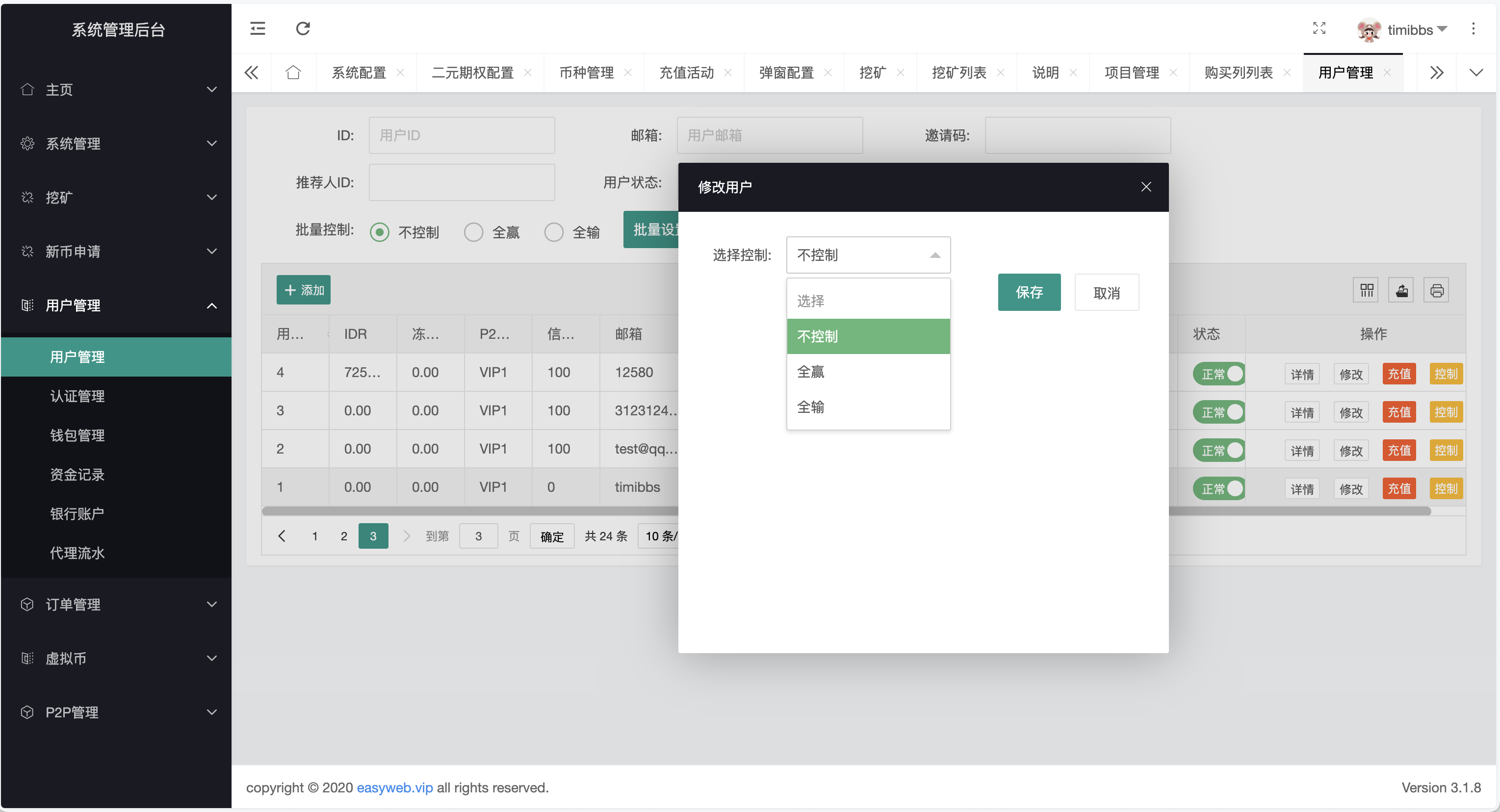Screen dimensions: 1500x812
Task: Expand the 订单管理 sidebar section
Action: 74,604
